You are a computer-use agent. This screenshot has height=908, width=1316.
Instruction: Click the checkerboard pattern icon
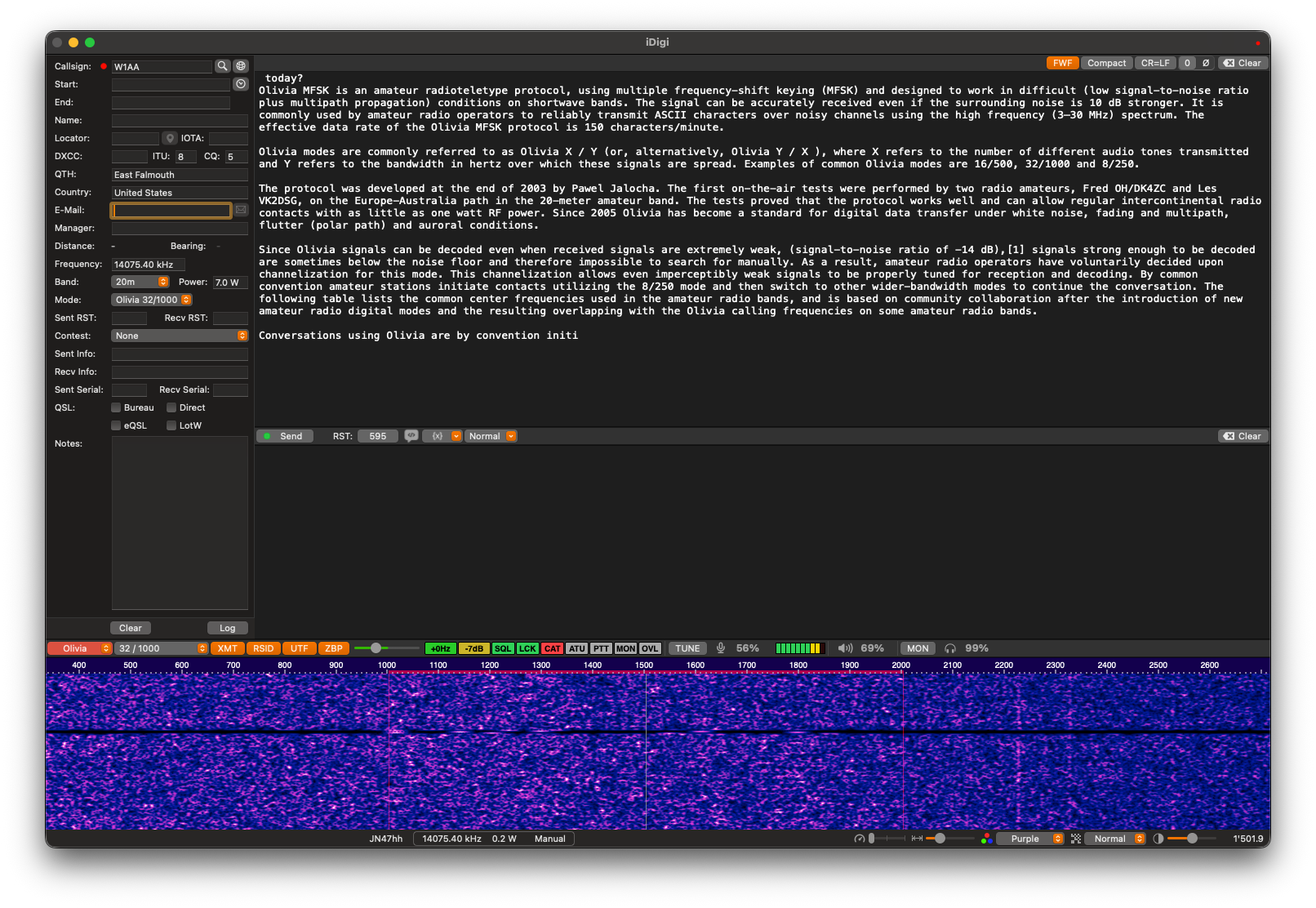[x=1076, y=839]
